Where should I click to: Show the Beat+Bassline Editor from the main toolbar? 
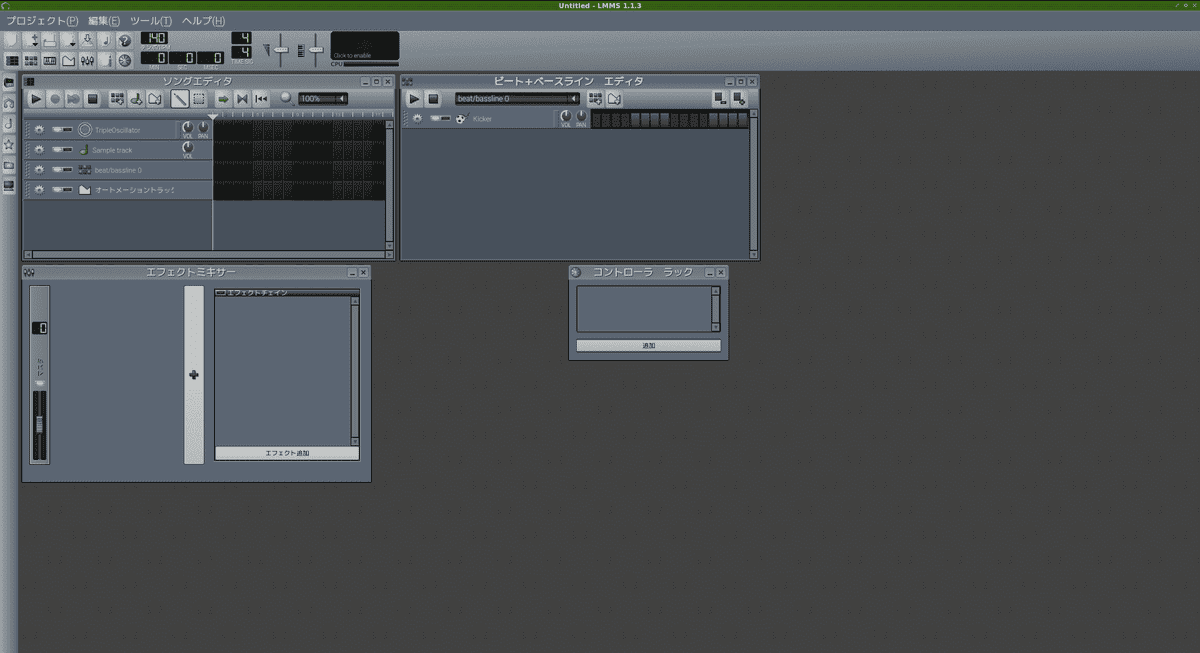pos(31,61)
